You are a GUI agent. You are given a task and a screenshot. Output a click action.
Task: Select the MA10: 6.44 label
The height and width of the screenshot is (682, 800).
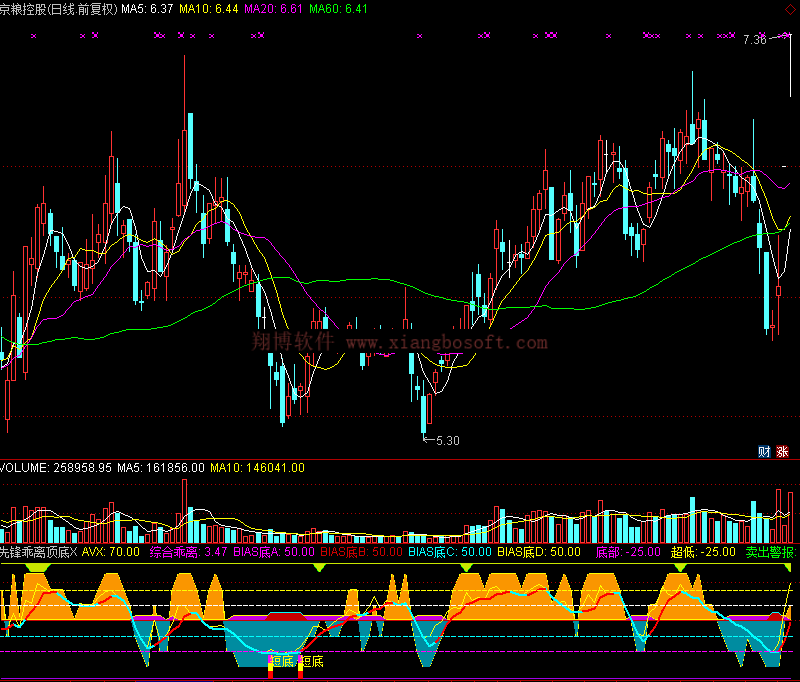[209, 9]
